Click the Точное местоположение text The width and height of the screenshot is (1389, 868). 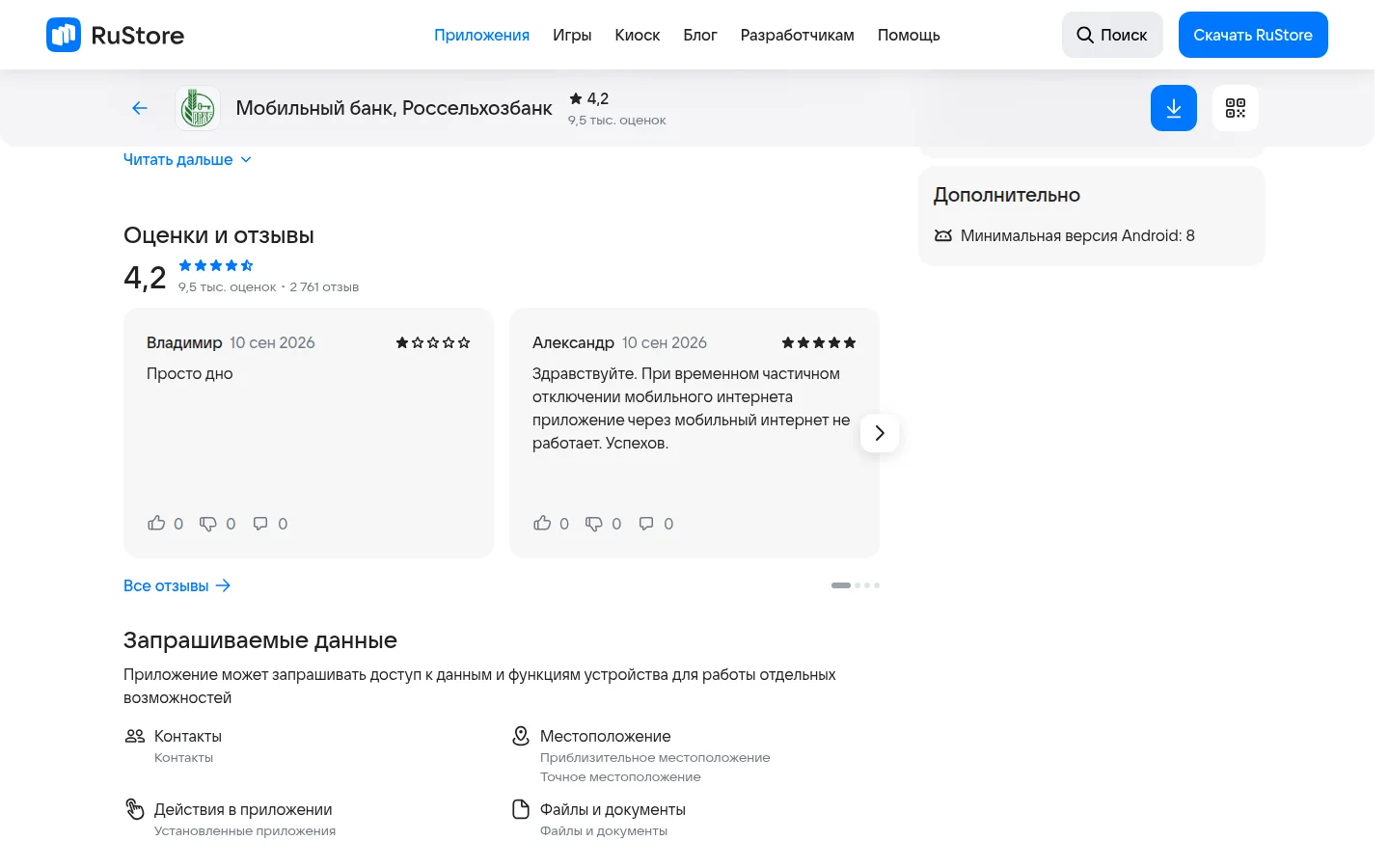(x=620, y=777)
